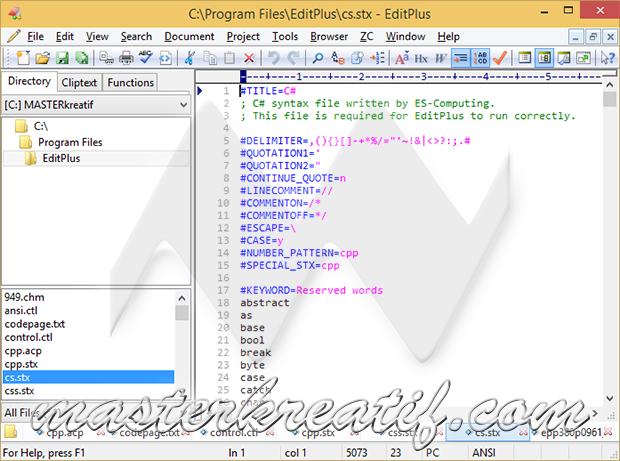
Task: Toggle the orange checkmark toolbar button
Action: (x=500, y=58)
